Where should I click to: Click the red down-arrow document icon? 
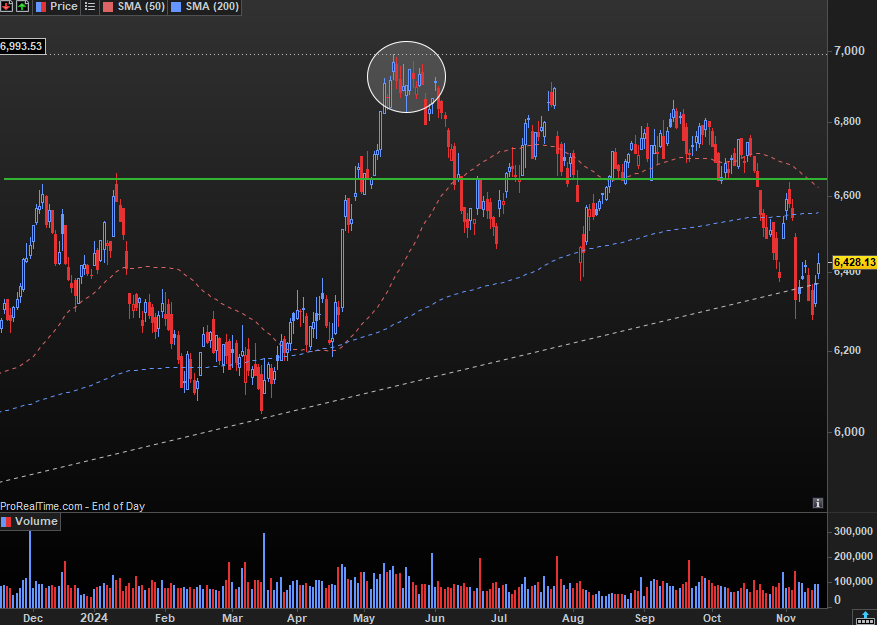tap(6, 7)
